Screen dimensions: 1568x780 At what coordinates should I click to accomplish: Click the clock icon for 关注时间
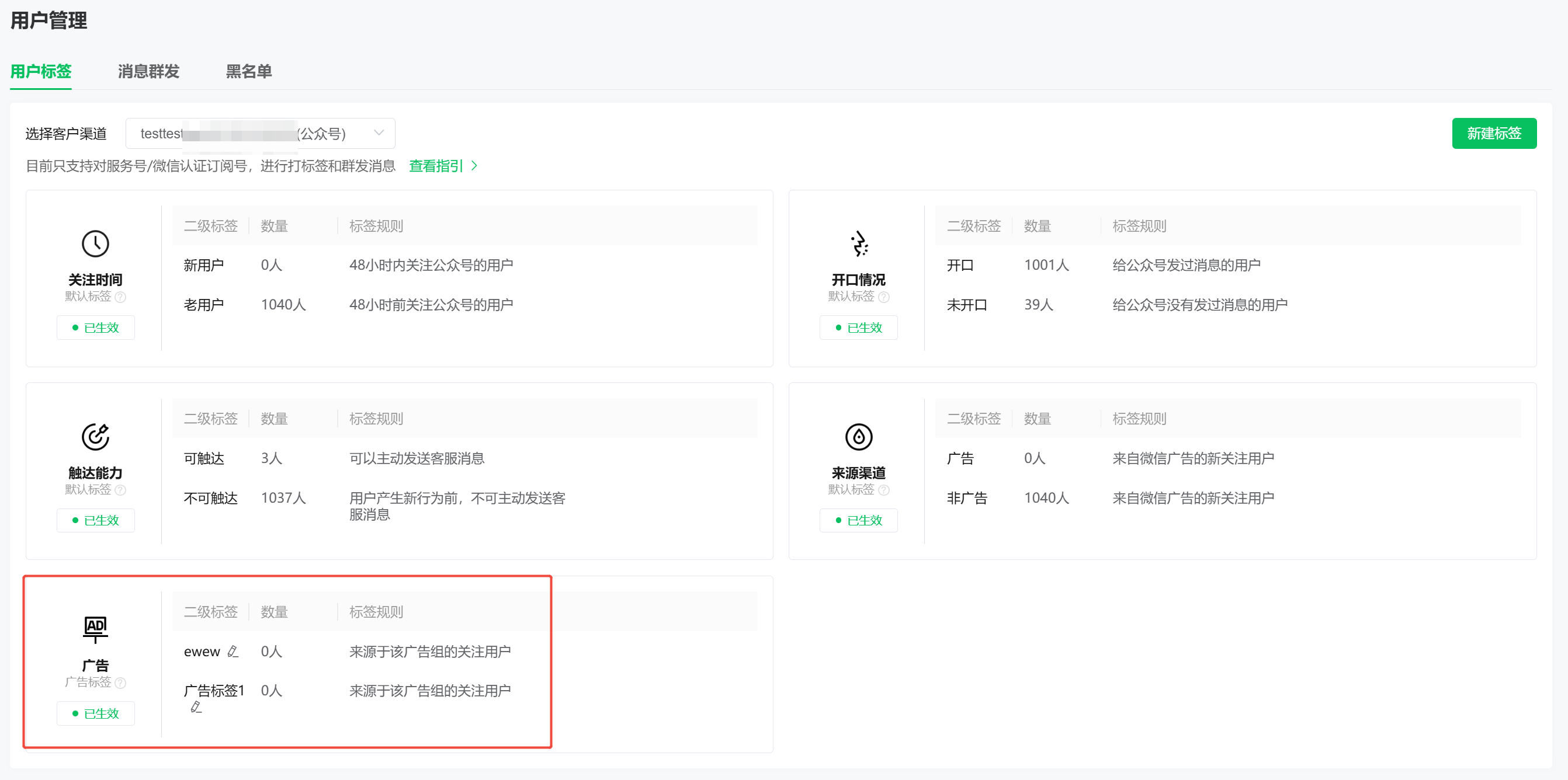[x=95, y=244]
